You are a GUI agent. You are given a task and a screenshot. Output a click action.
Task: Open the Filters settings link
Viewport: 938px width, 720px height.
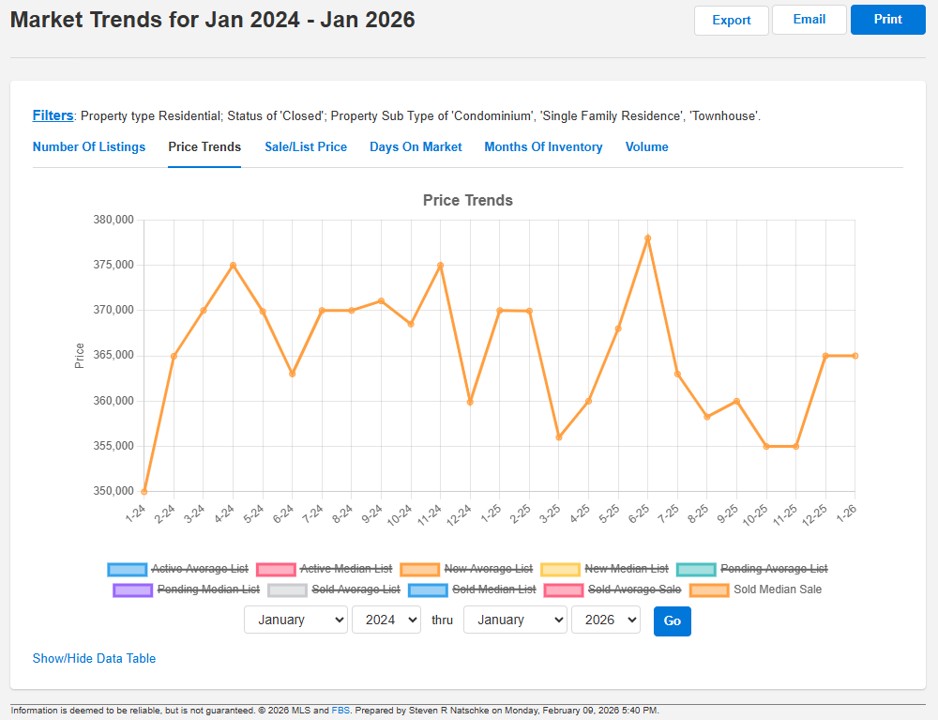pos(52,115)
